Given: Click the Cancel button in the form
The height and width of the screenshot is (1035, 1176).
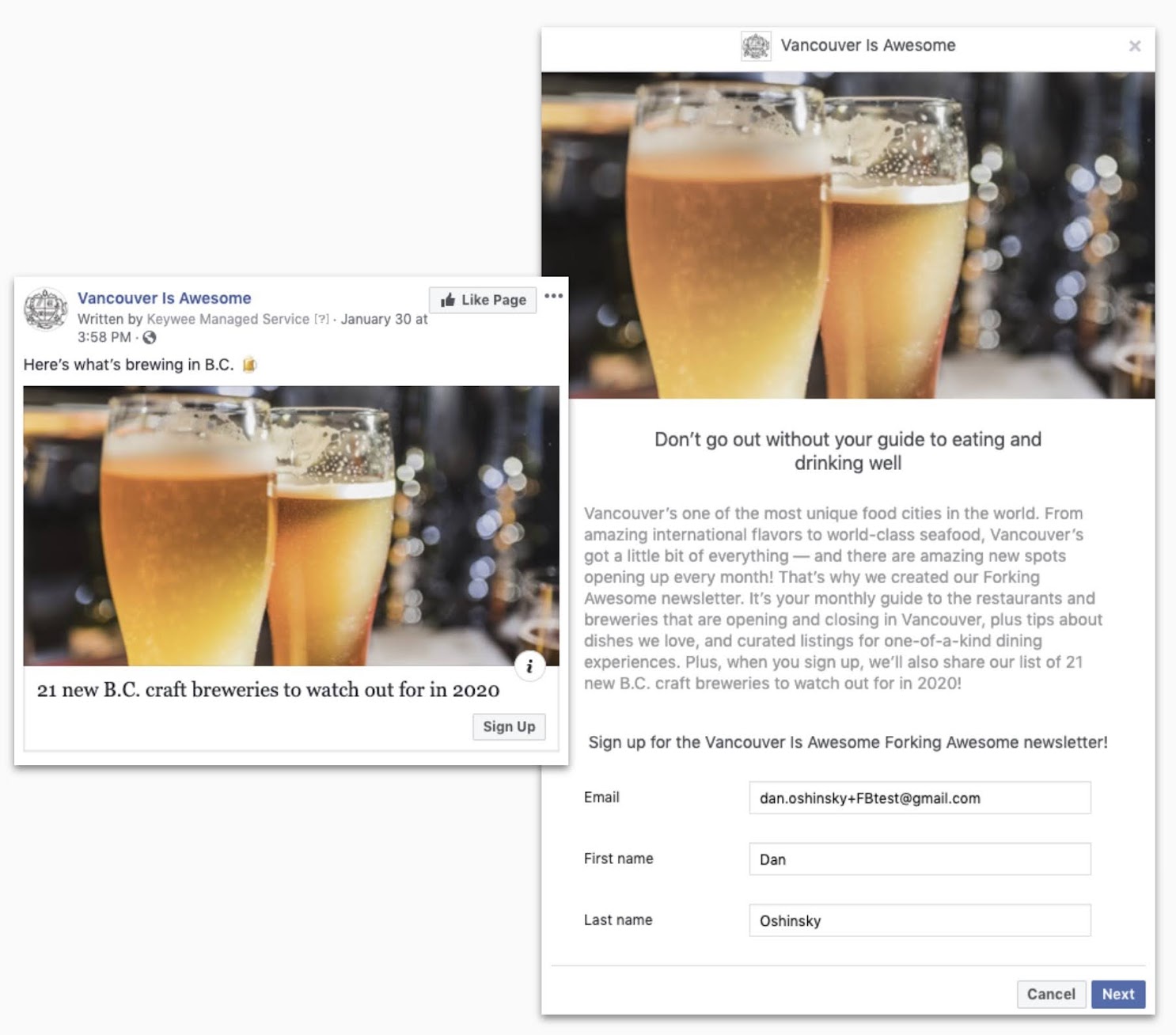Looking at the screenshot, I should 1051,994.
